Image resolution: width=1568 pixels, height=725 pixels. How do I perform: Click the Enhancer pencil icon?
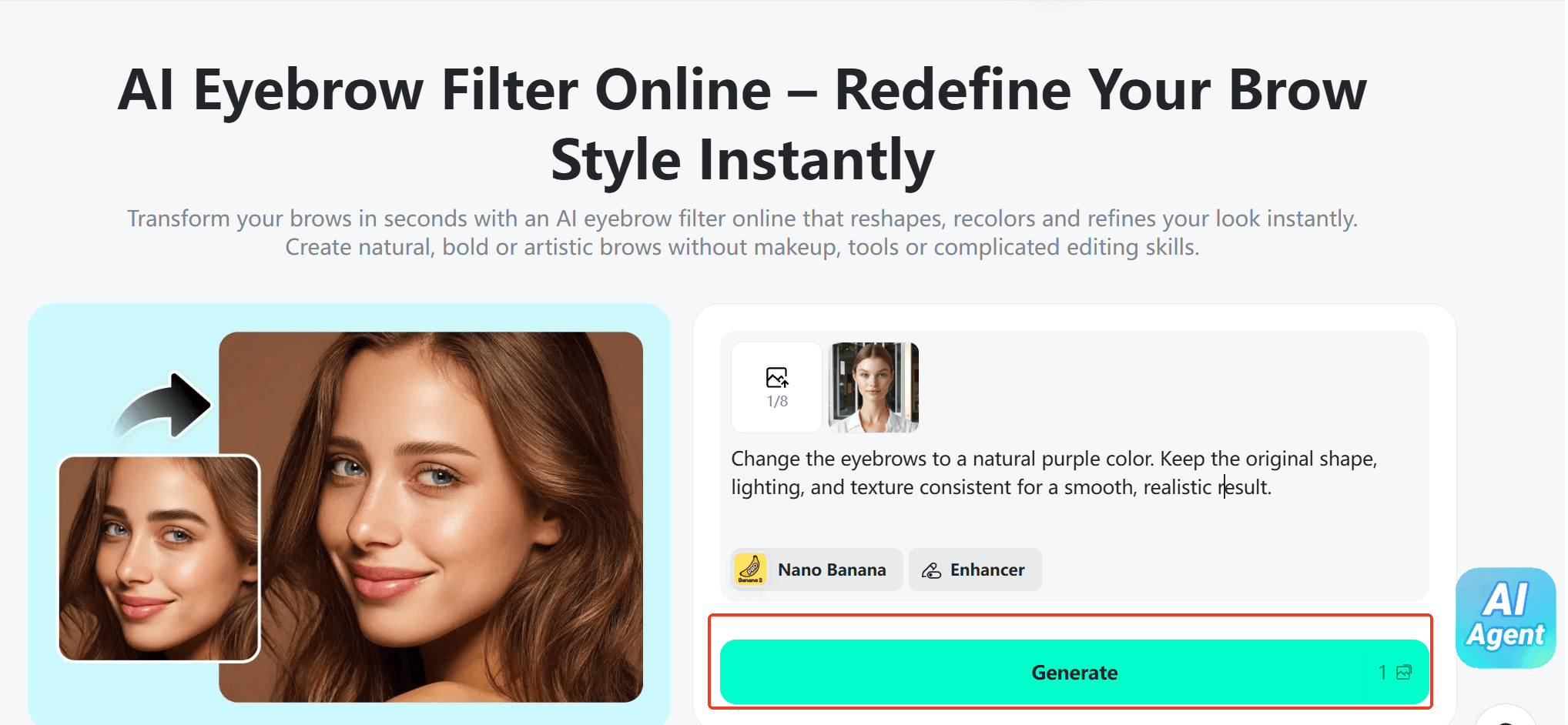coord(932,570)
